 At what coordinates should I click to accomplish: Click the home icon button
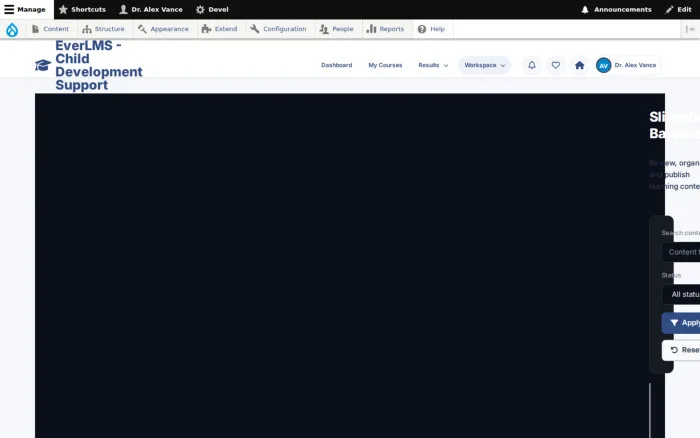pos(579,65)
